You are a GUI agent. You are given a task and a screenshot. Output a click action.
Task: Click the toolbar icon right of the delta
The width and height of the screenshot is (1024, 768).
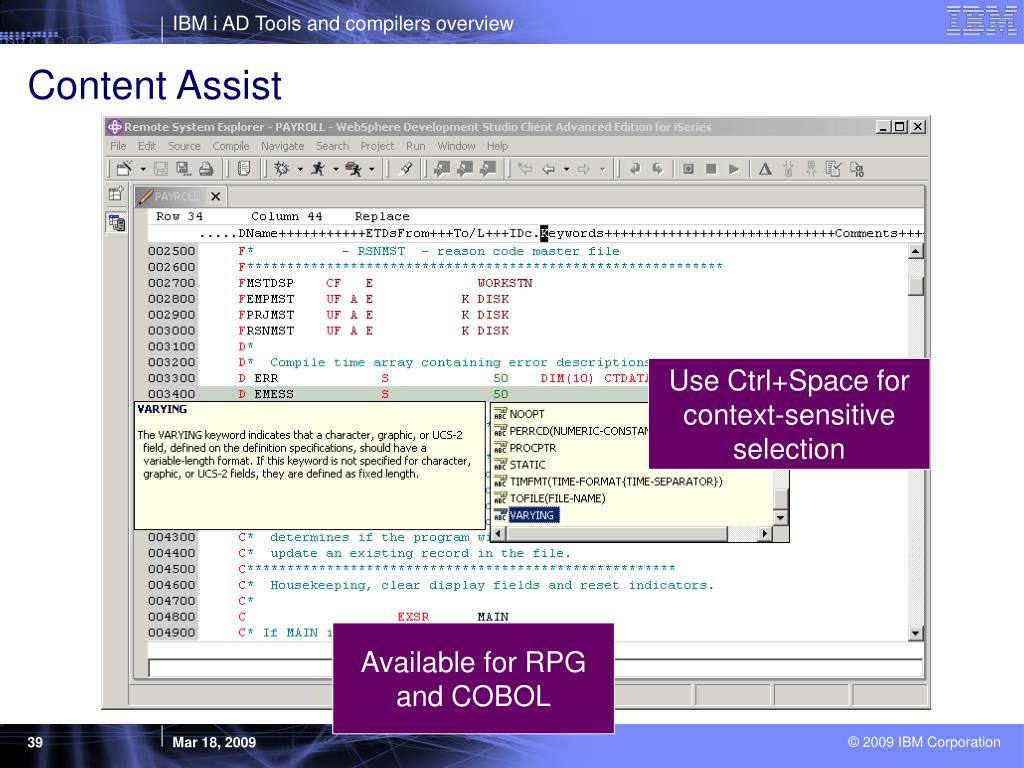tap(788, 169)
